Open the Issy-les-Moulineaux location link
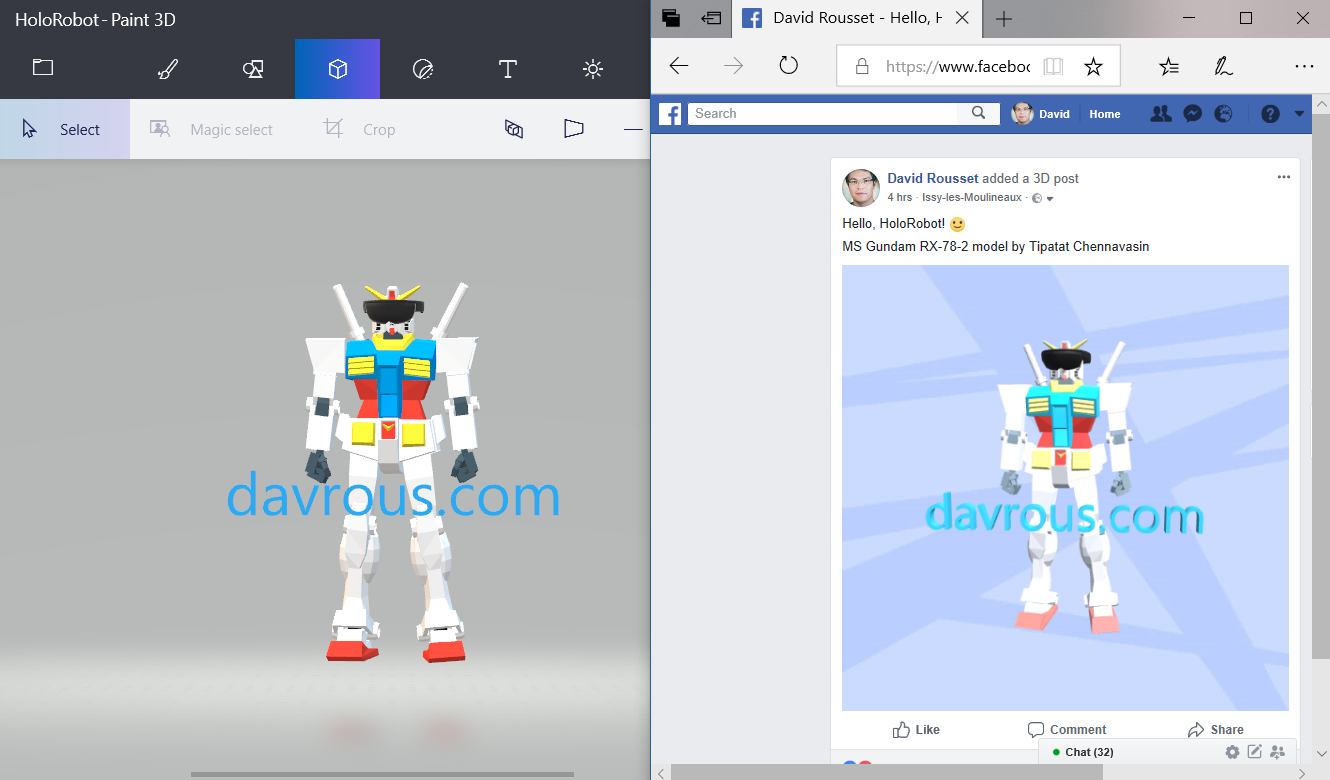This screenshot has width=1330, height=780. pyautogui.click(x=972, y=198)
